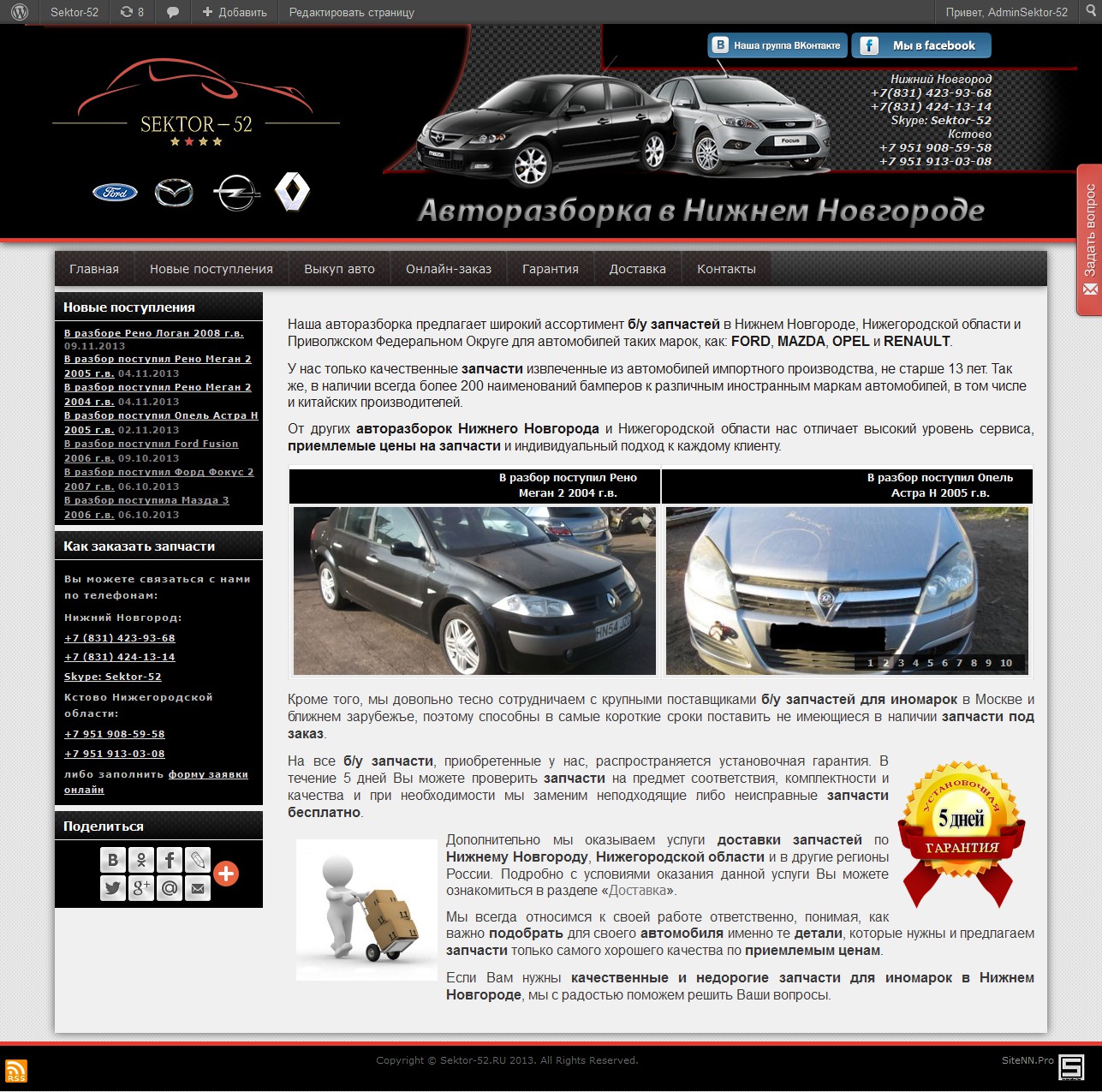This screenshot has height=1092, width=1102.
Task: Share via VKontakte icon
Action: (112, 860)
